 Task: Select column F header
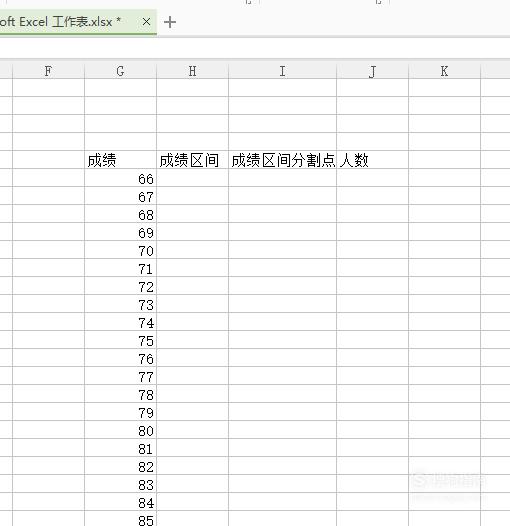click(x=49, y=71)
